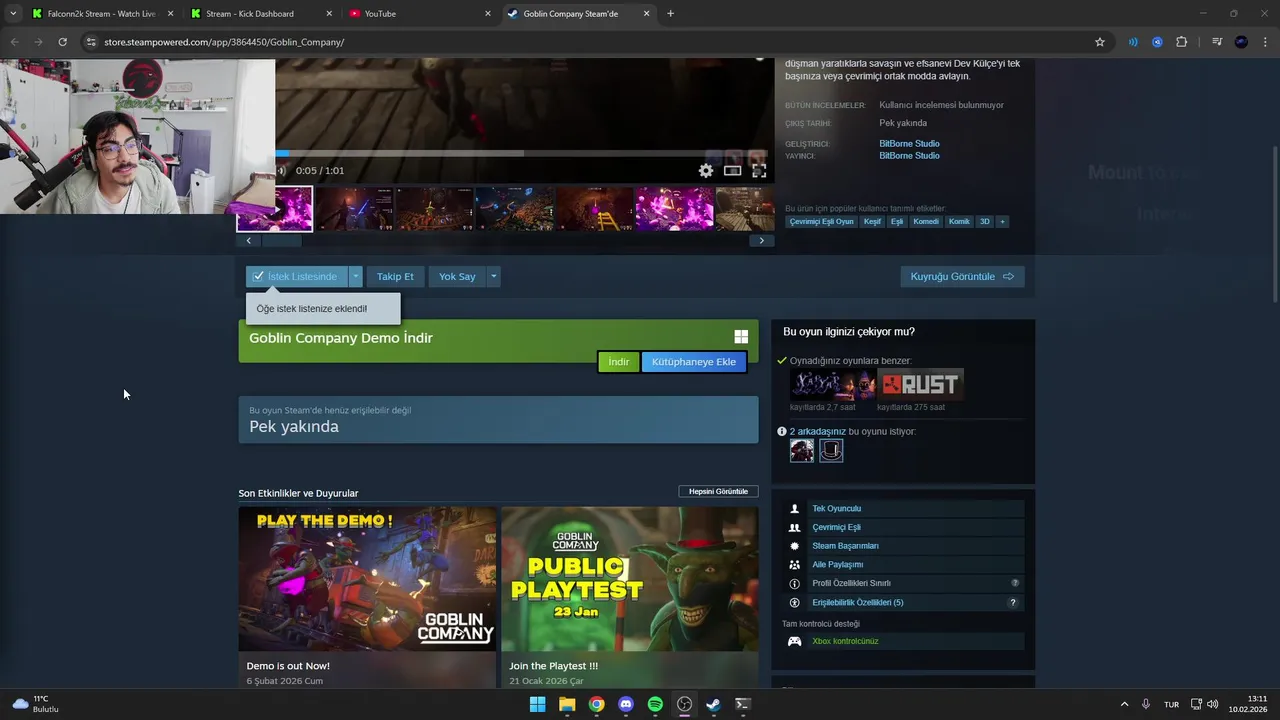Viewport: 1280px width, 720px height.
Task: Click the page vertical scrollbar
Action: pos(1274,225)
